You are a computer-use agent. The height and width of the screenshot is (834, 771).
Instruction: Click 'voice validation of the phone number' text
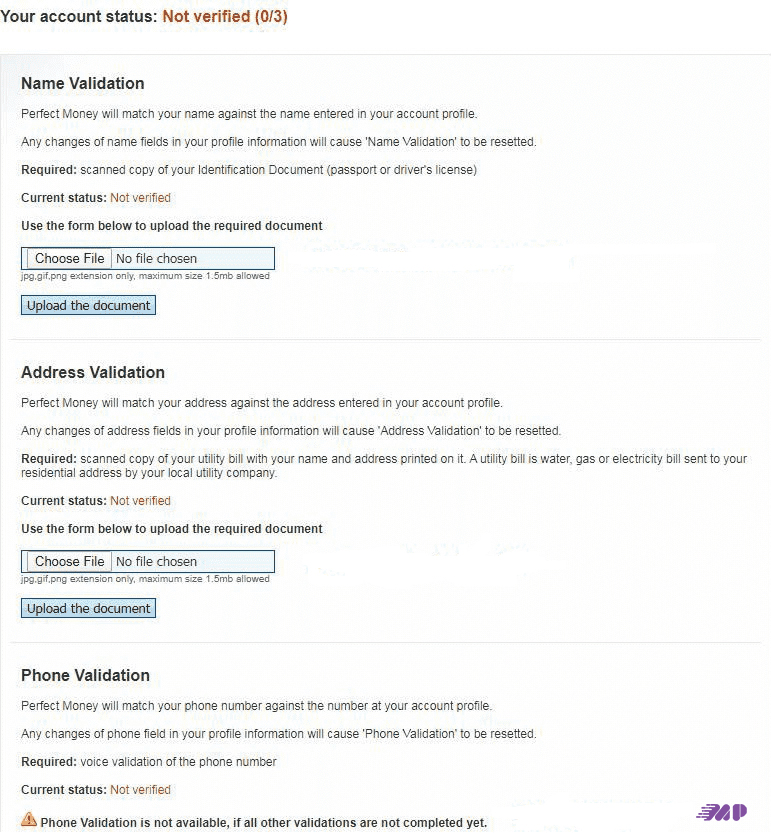pos(178,762)
